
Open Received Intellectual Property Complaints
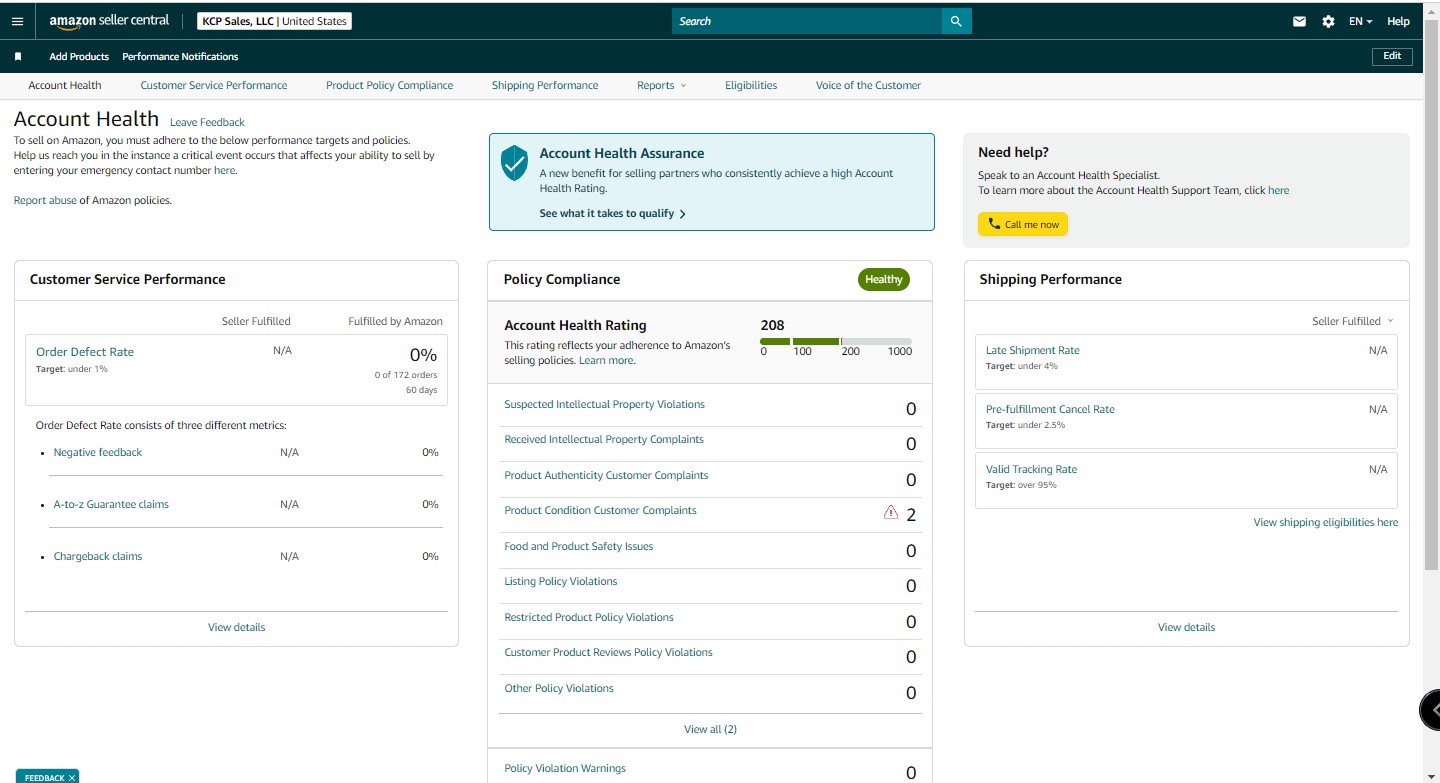(604, 440)
